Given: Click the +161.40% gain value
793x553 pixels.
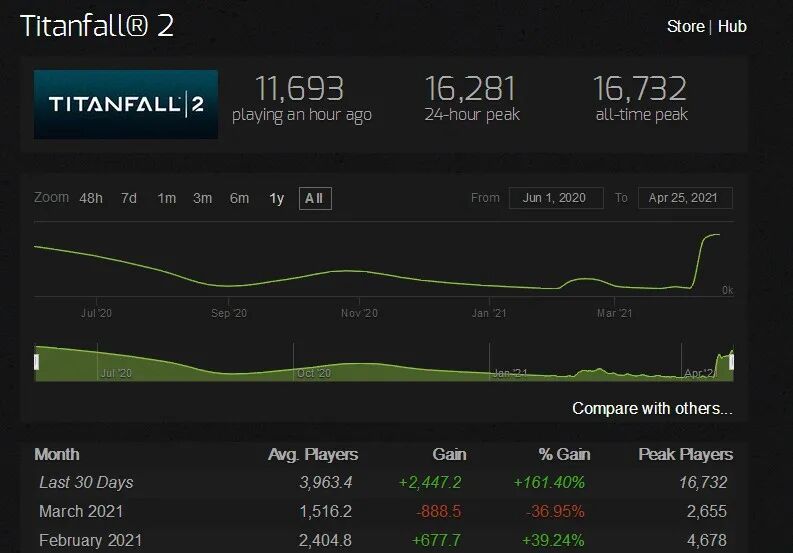Looking at the screenshot, I should [549, 482].
